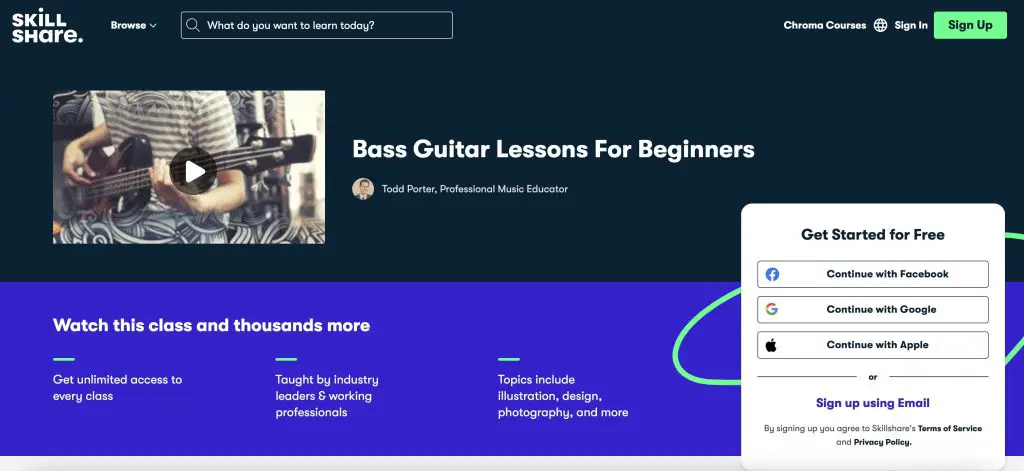Click Todd Porter's avatar photo
Viewport: 1024px width, 471px height.
pyautogui.click(x=363, y=189)
